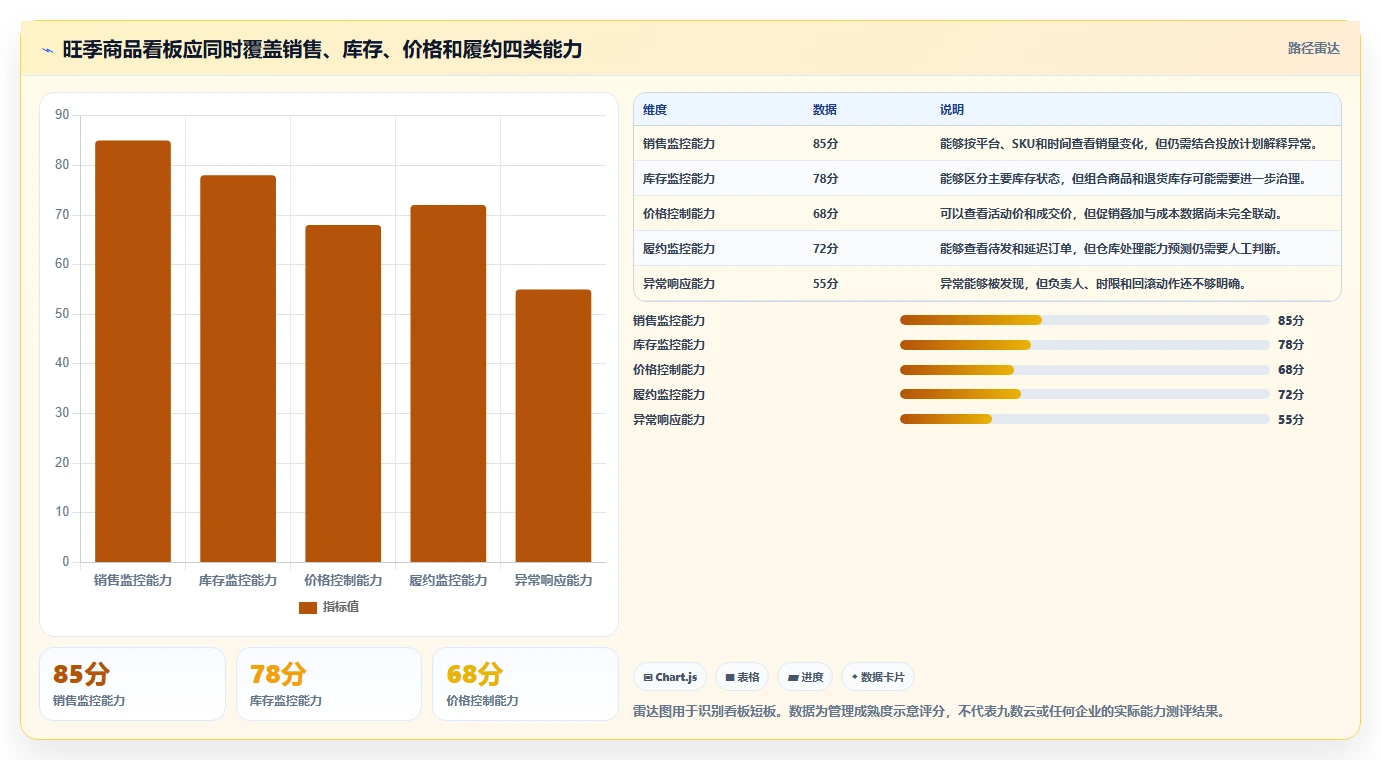This screenshot has height=760, width=1381.
Task: Click the 55分 cell in the table
Action: click(826, 283)
